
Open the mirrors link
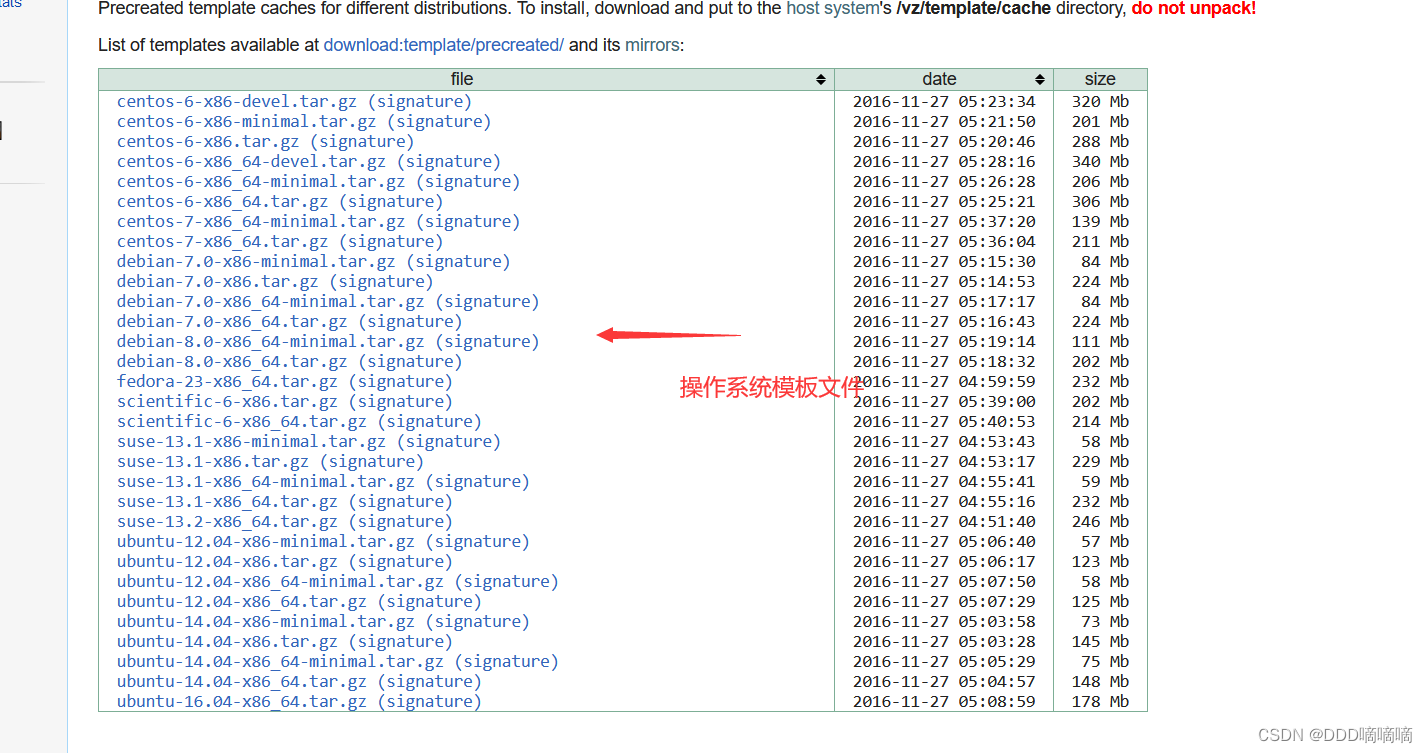(x=652, y=45)
